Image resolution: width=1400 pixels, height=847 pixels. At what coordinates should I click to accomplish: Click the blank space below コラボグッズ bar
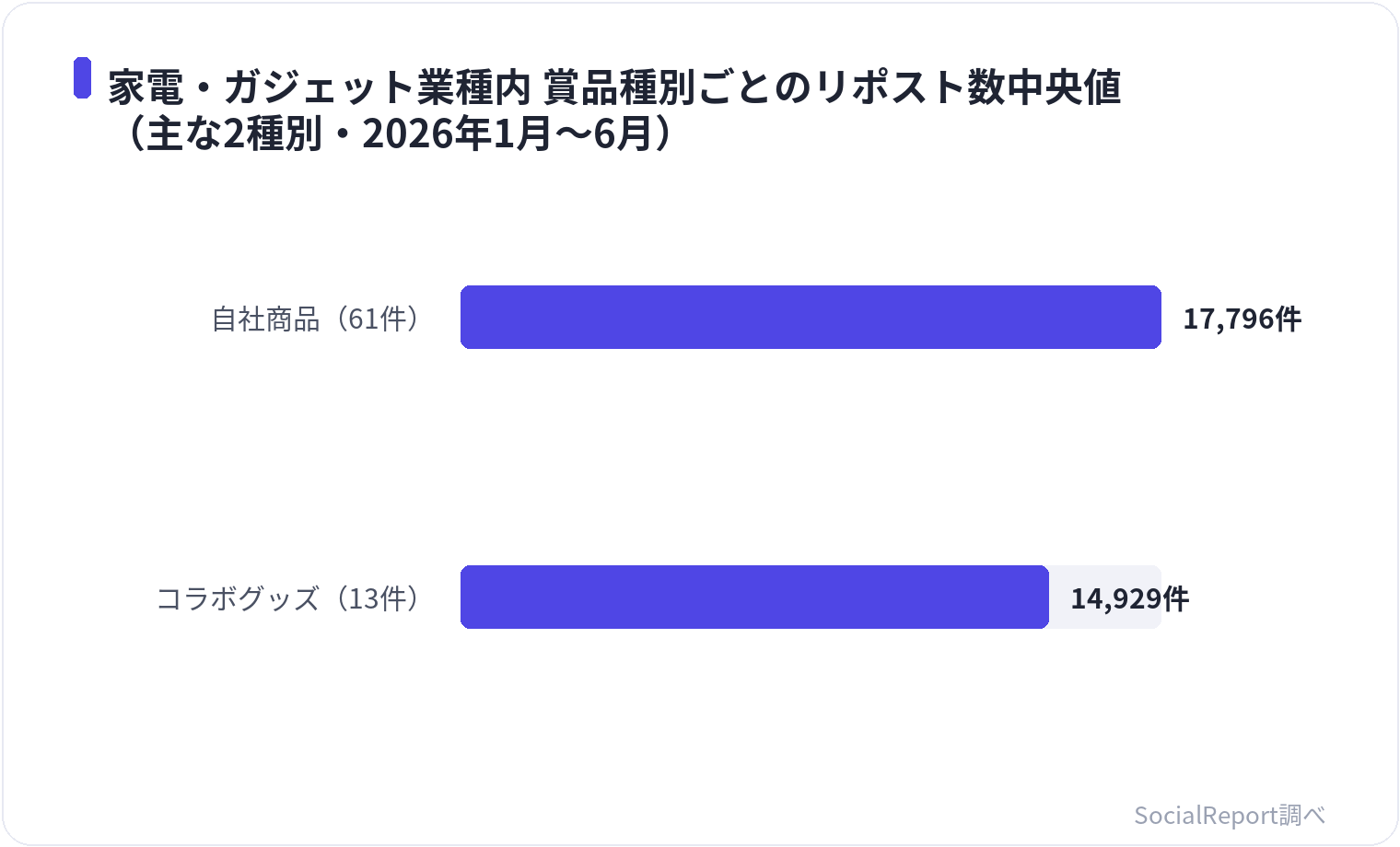coord(811,709)
